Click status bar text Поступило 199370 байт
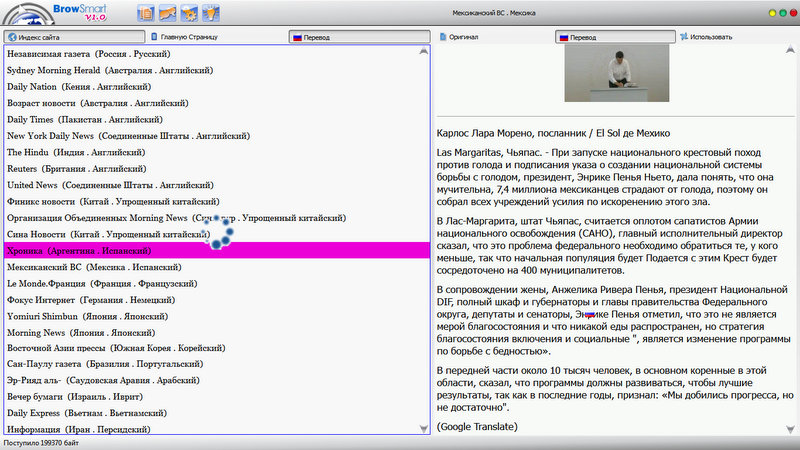This screenshot has width=800, height=450. pyautogui.click(x=41, y=443)
